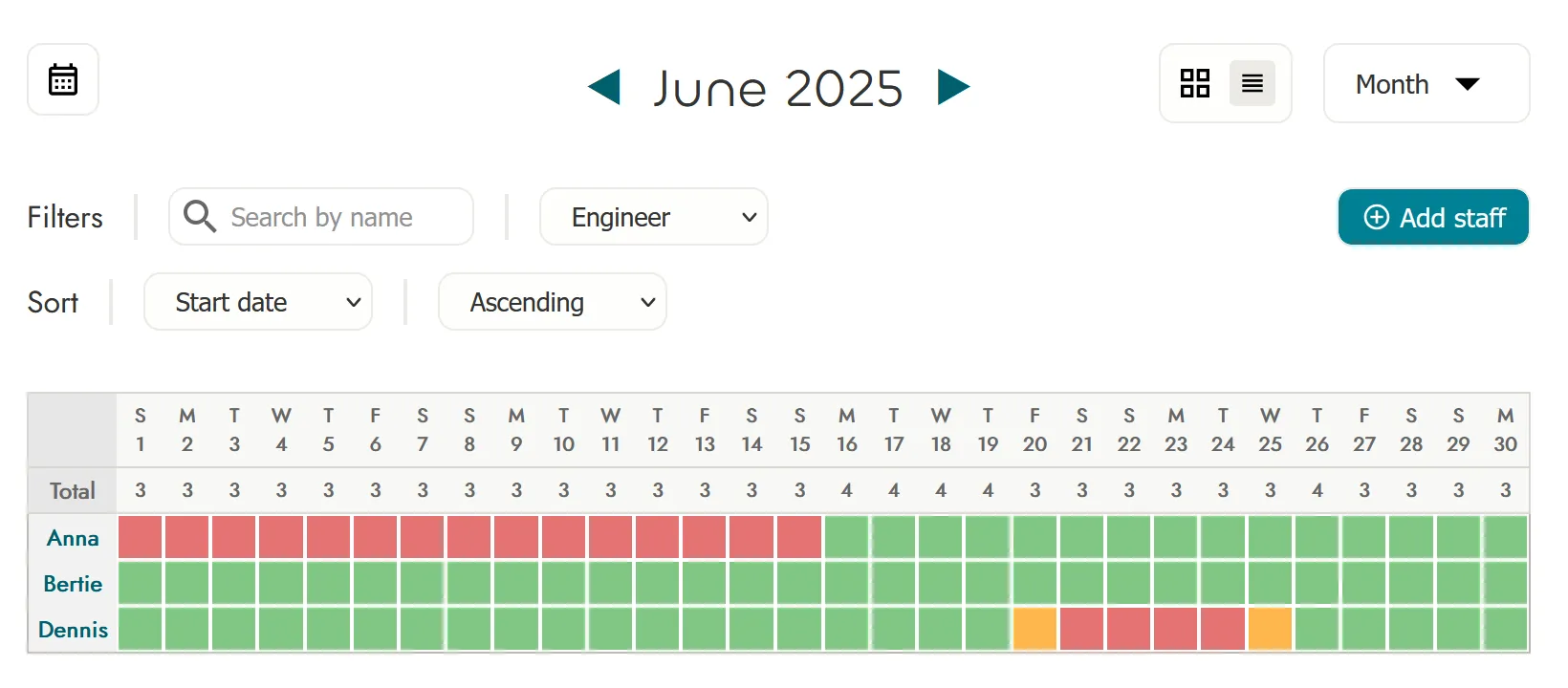Click Anna's red cell on June 5
The height and width of the screenshot is (688, 1568).
(x=328, y=537)
